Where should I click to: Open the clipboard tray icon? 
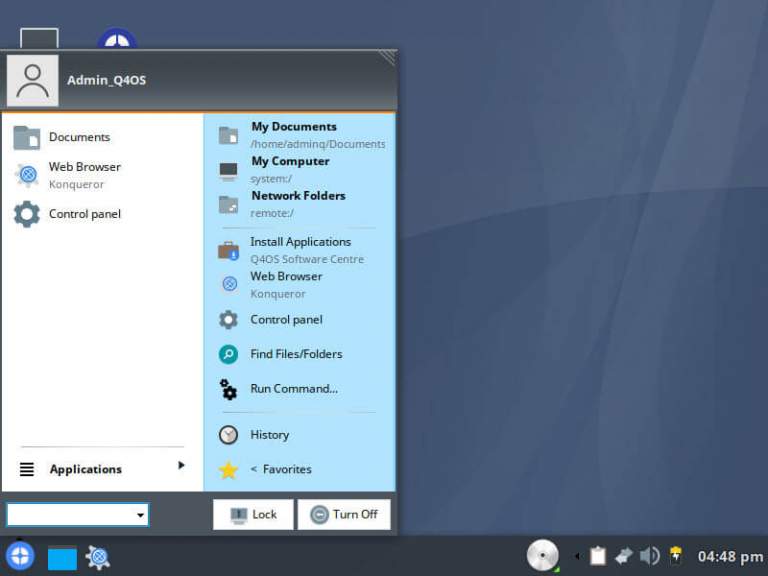(x=598, y=556)
